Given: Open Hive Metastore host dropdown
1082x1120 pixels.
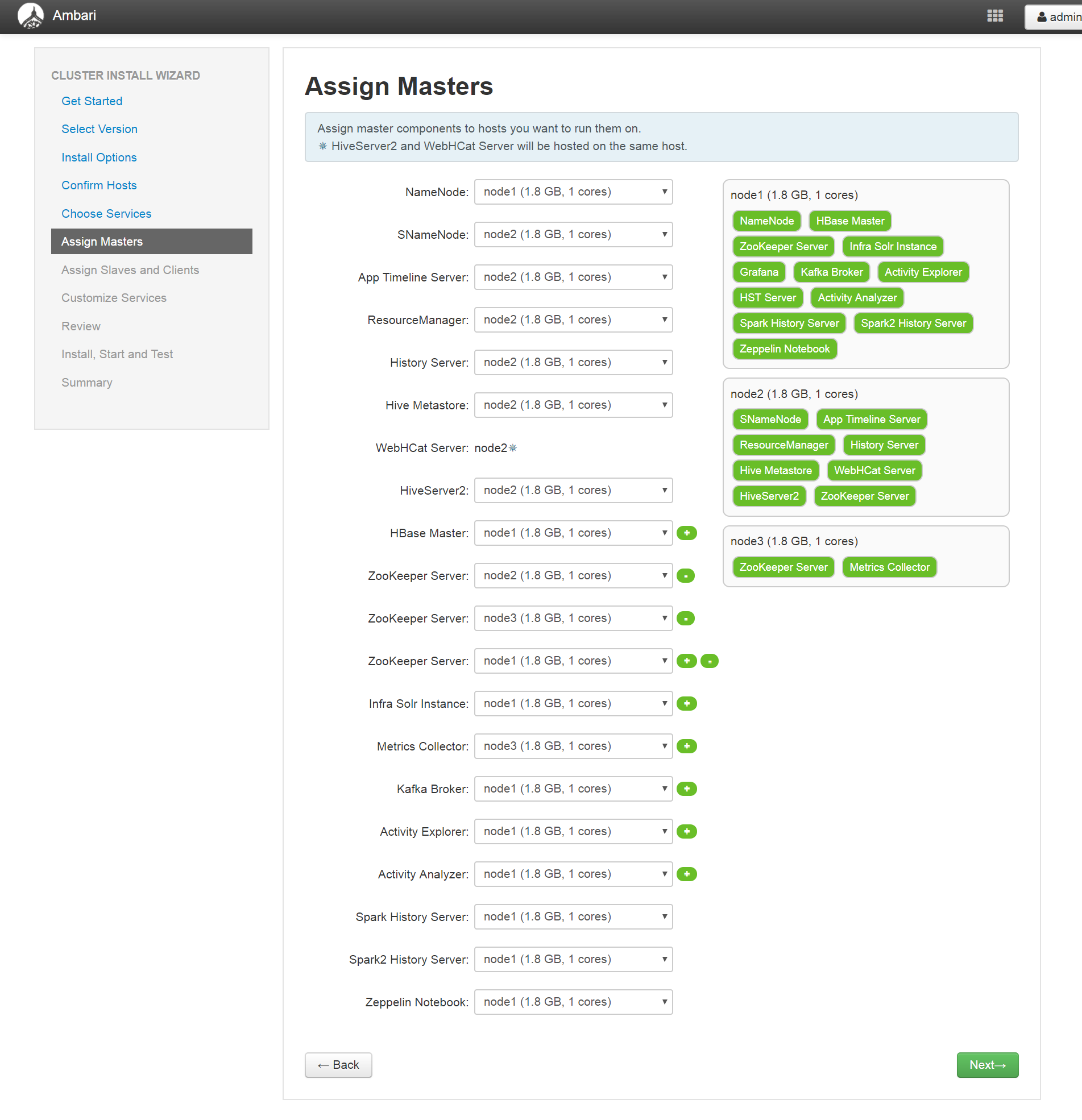Looking at the screenshot, I should click(x=573, y=405).
